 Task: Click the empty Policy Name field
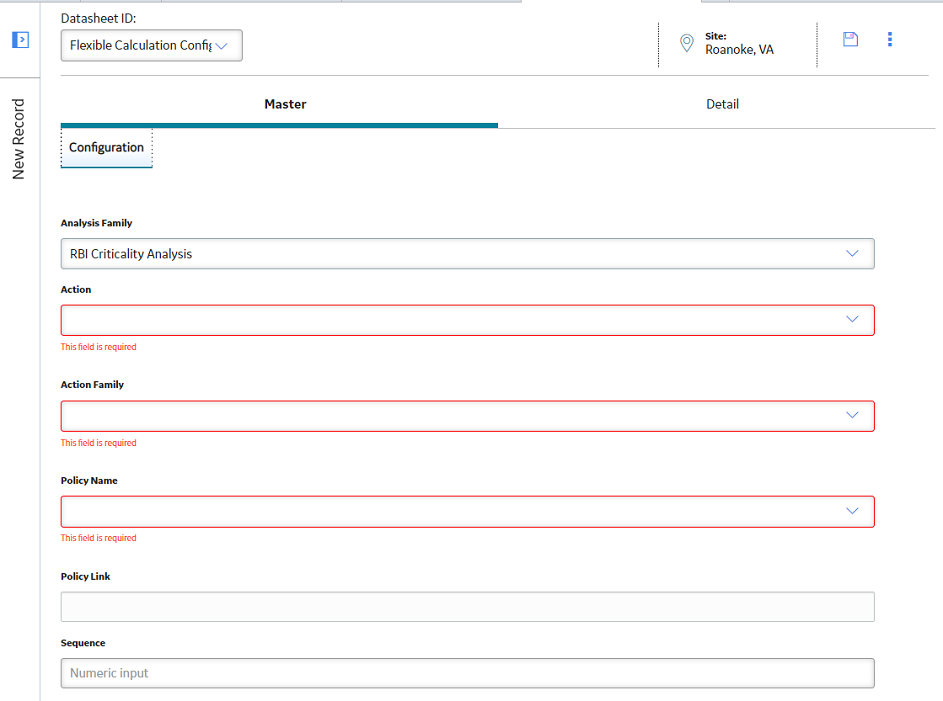467,512
